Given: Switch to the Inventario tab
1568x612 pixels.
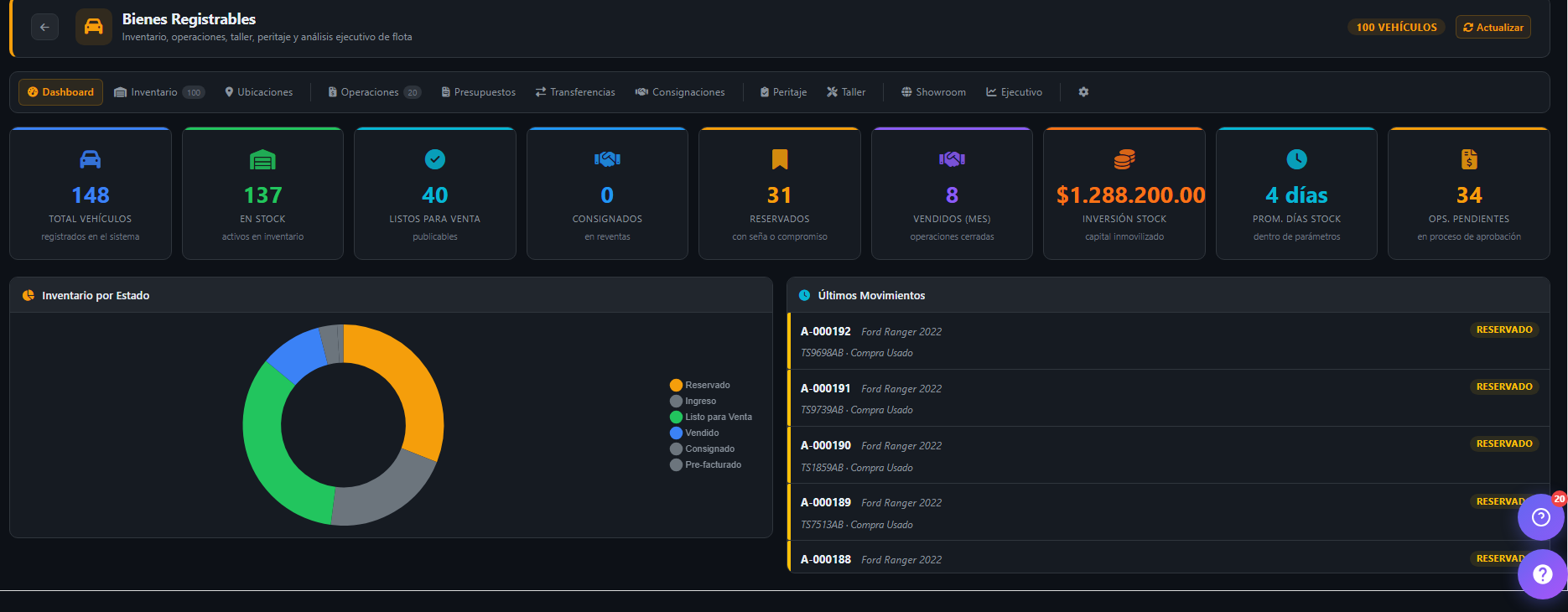Looking at the screenshot, I should (158, 92).
